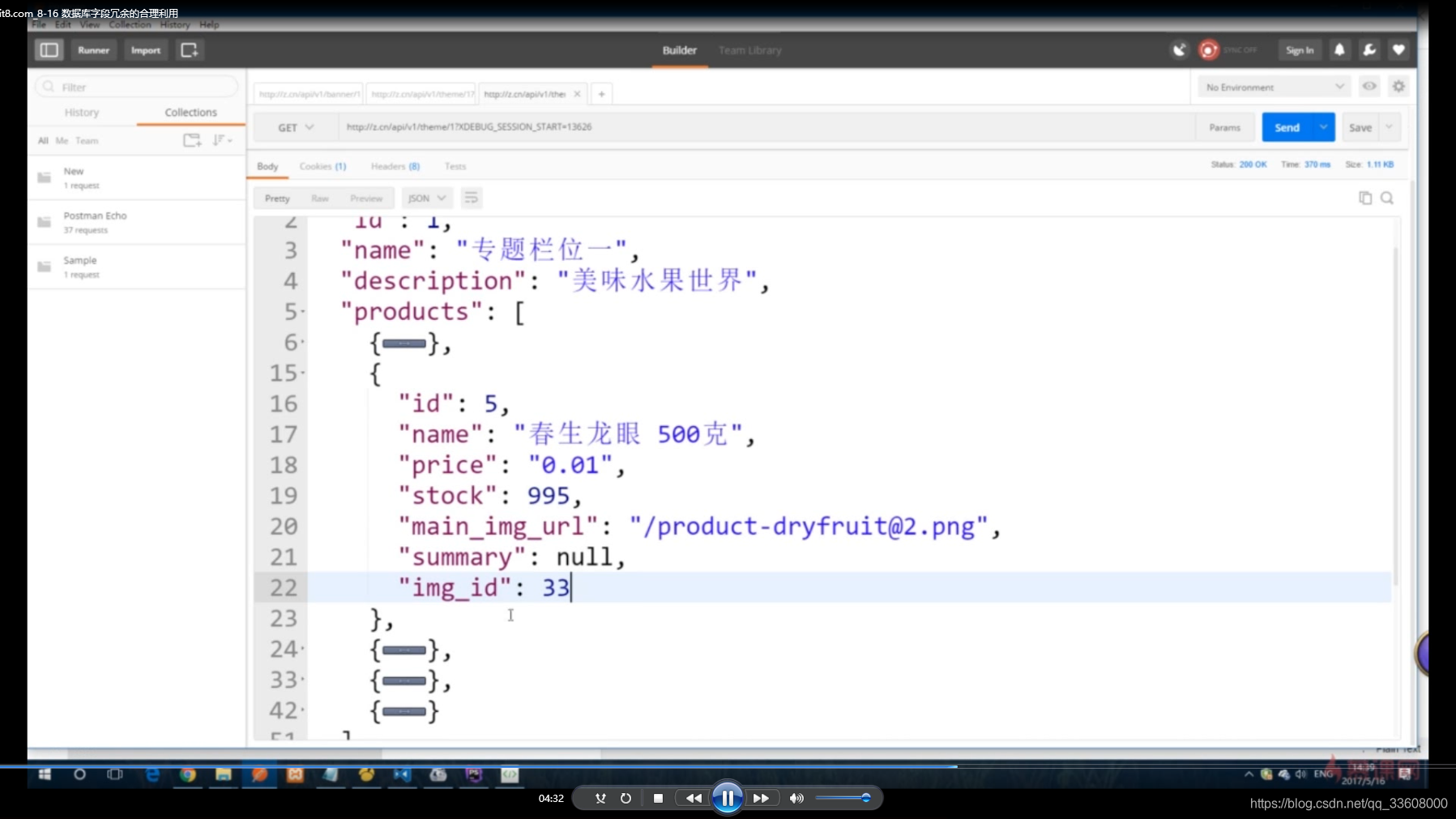Close the active theme/1 request tab

pos(577,94)
